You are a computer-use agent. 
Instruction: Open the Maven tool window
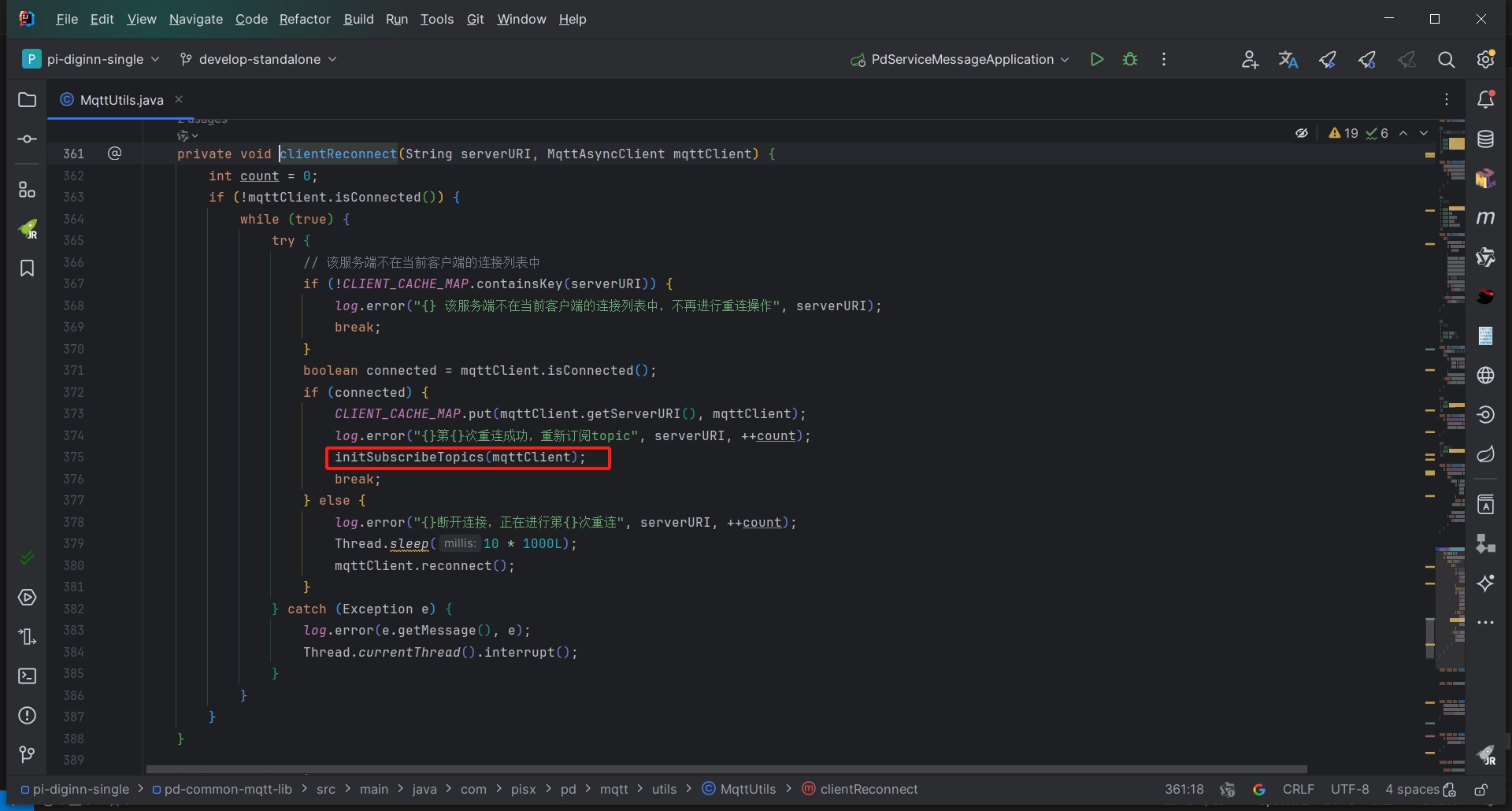coord(1485,218)
